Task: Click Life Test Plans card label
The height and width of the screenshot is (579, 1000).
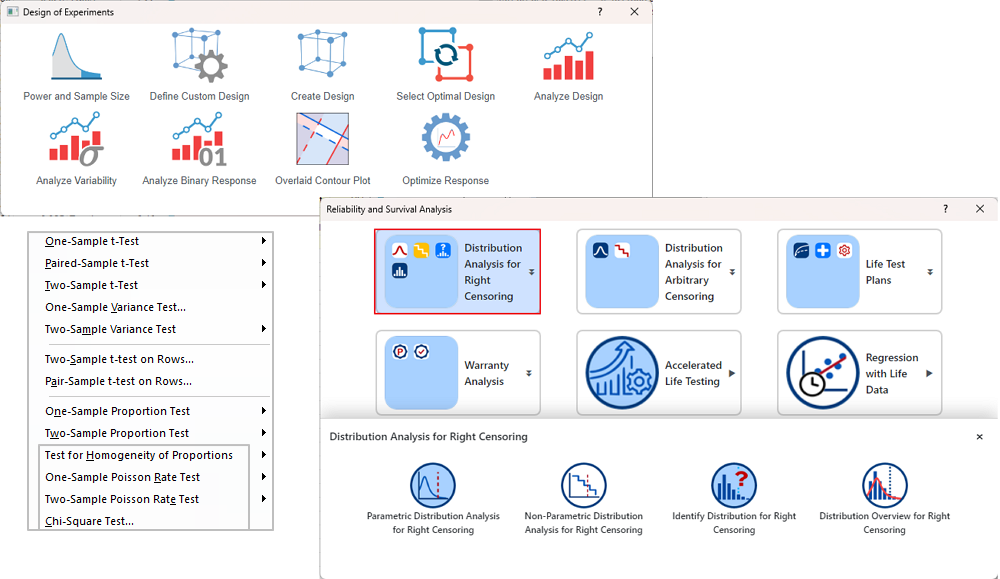Action: [x=885, y=272]
